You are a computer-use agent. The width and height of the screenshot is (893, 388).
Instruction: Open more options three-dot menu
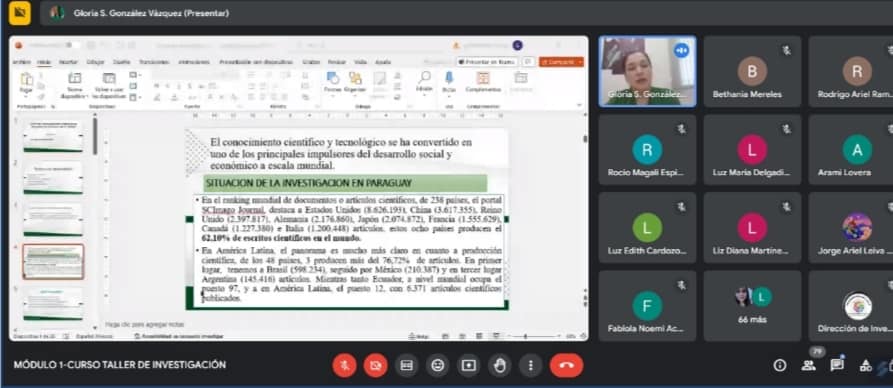530,365
